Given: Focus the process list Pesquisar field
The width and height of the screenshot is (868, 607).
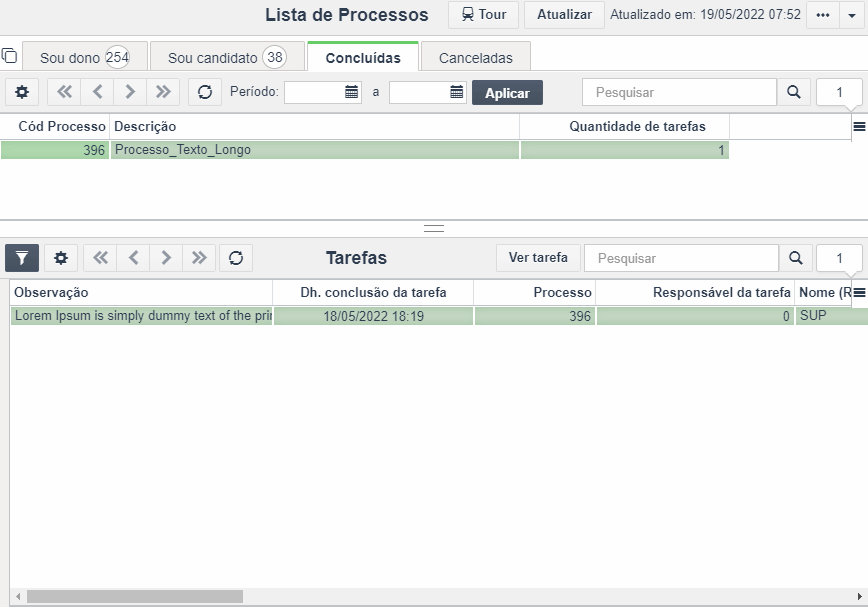Looking at the screenshot, I should [x=679, y=92].
